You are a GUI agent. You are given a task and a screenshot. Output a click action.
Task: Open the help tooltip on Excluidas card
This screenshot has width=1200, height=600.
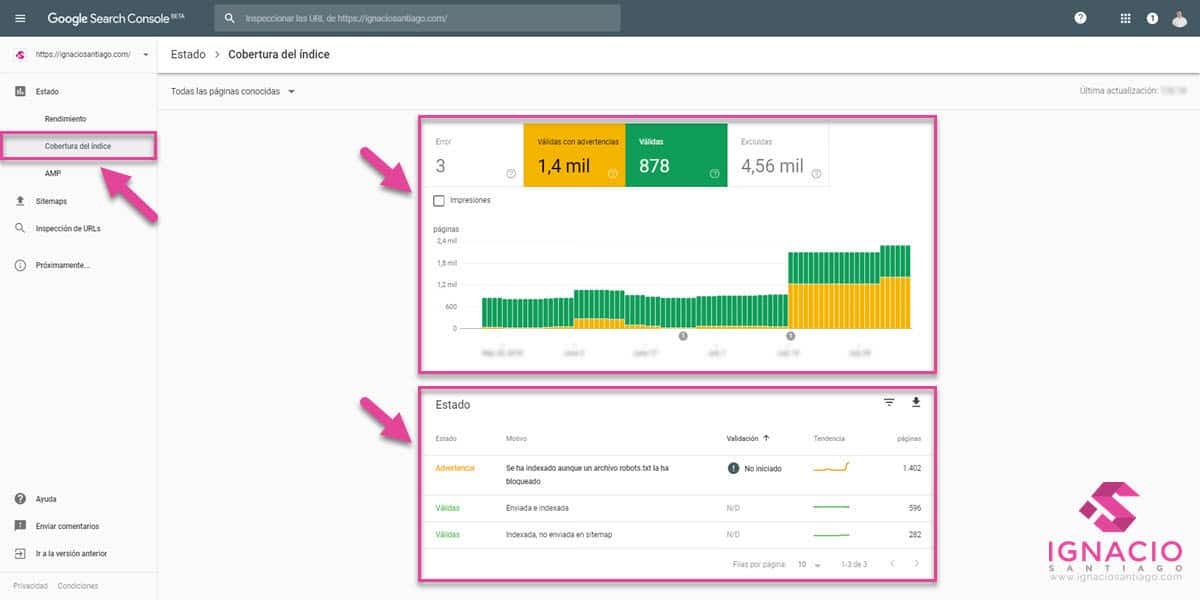coord(817,174)
